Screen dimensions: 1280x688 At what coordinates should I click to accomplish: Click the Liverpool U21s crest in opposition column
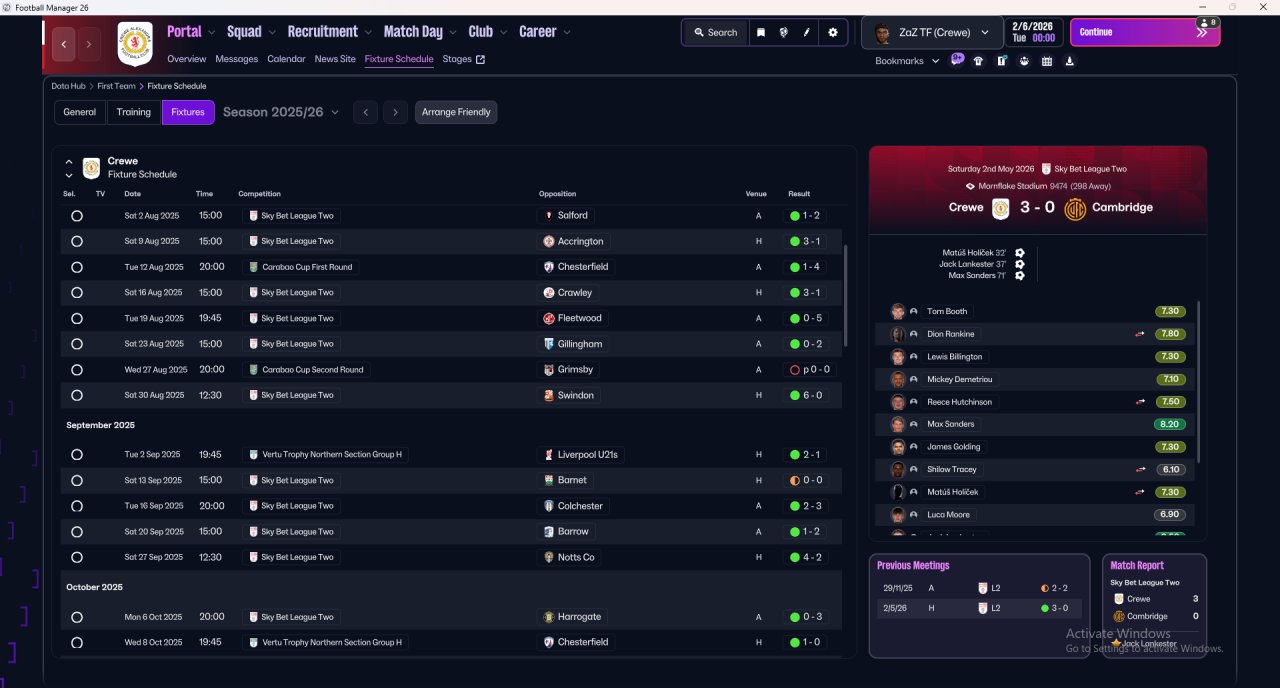tap(549, 454)
